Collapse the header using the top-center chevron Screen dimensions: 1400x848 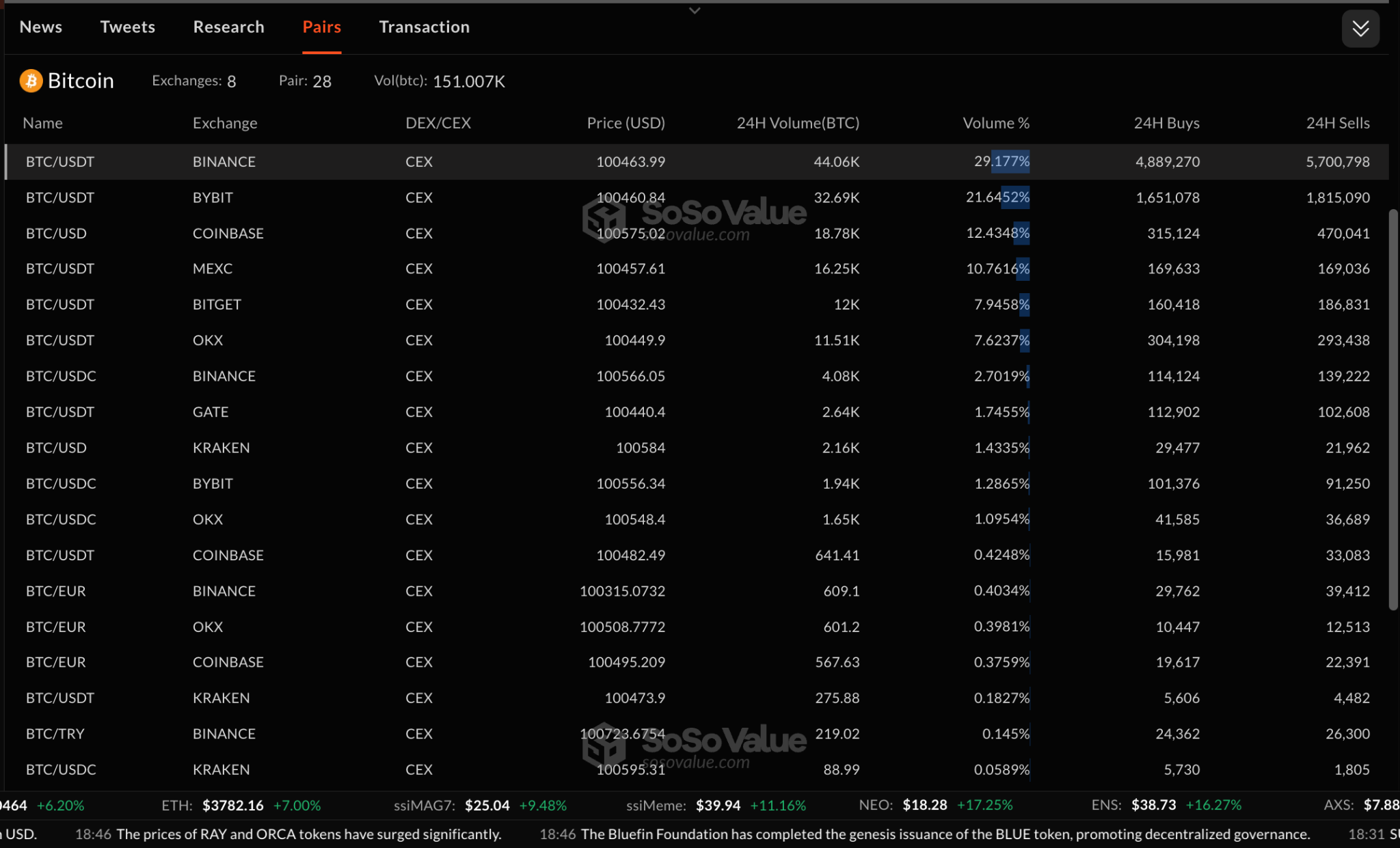[x=694, y=10]
